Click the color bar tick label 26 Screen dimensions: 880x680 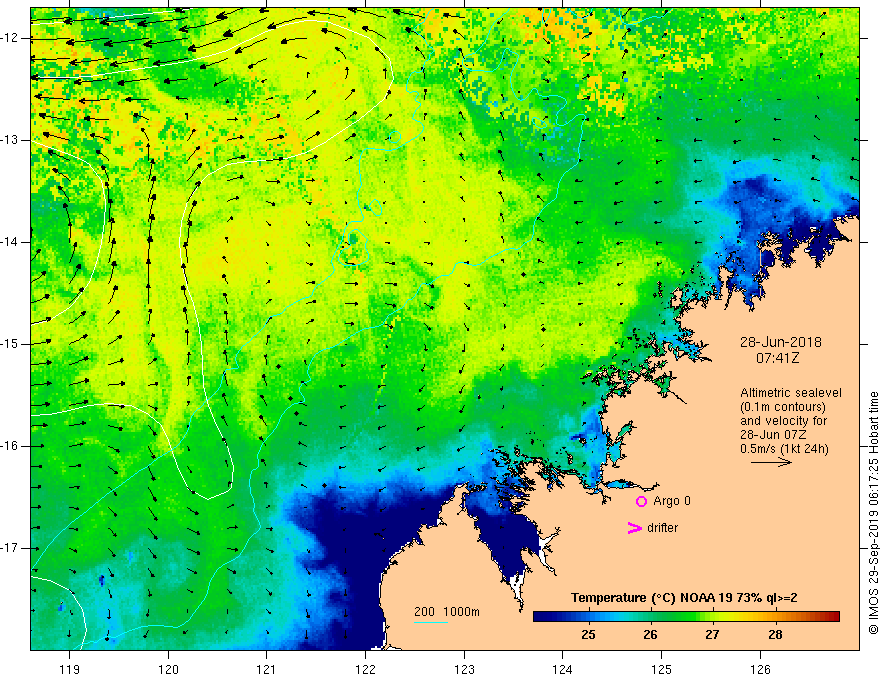tap(650, 635)
